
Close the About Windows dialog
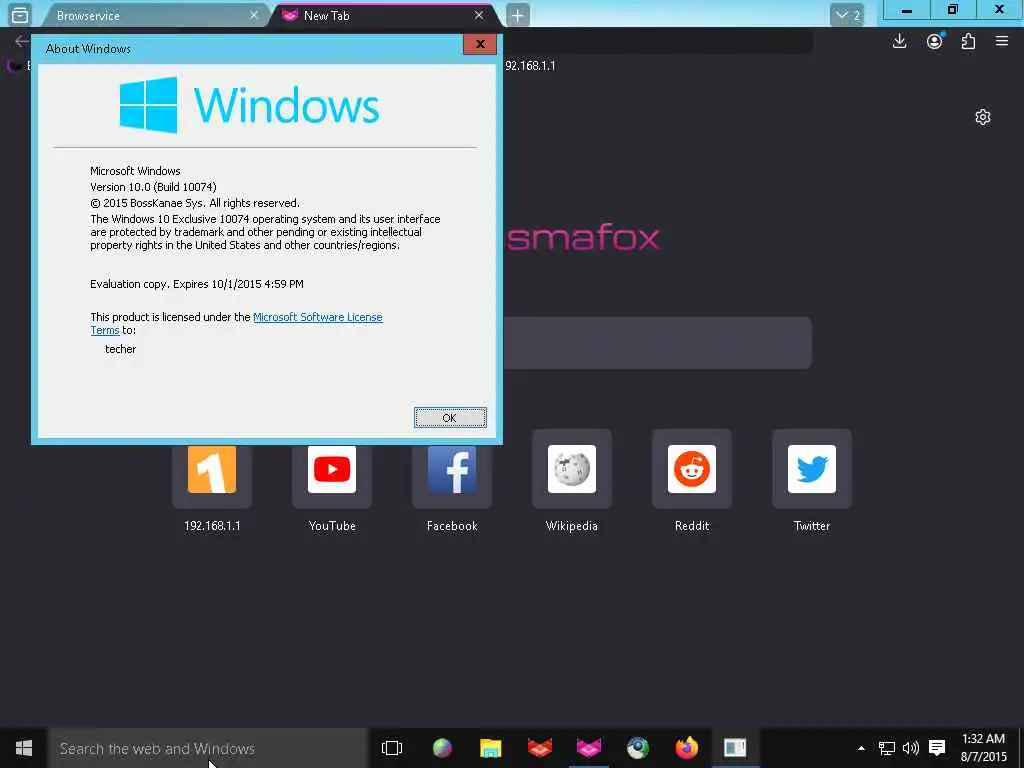tap(480, 44)
